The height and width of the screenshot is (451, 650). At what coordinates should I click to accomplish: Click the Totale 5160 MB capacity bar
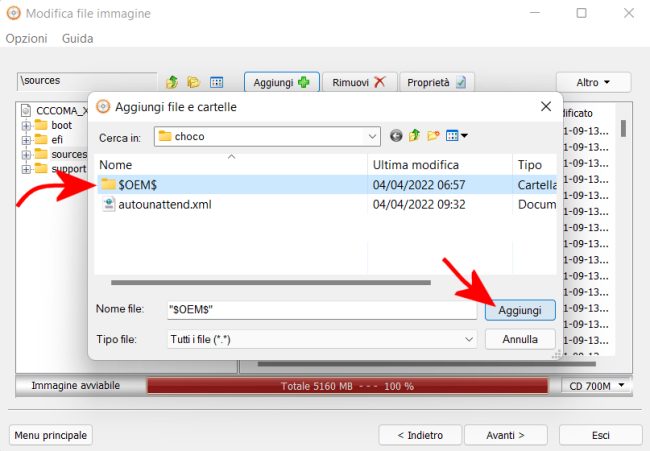tap(347, 386)
